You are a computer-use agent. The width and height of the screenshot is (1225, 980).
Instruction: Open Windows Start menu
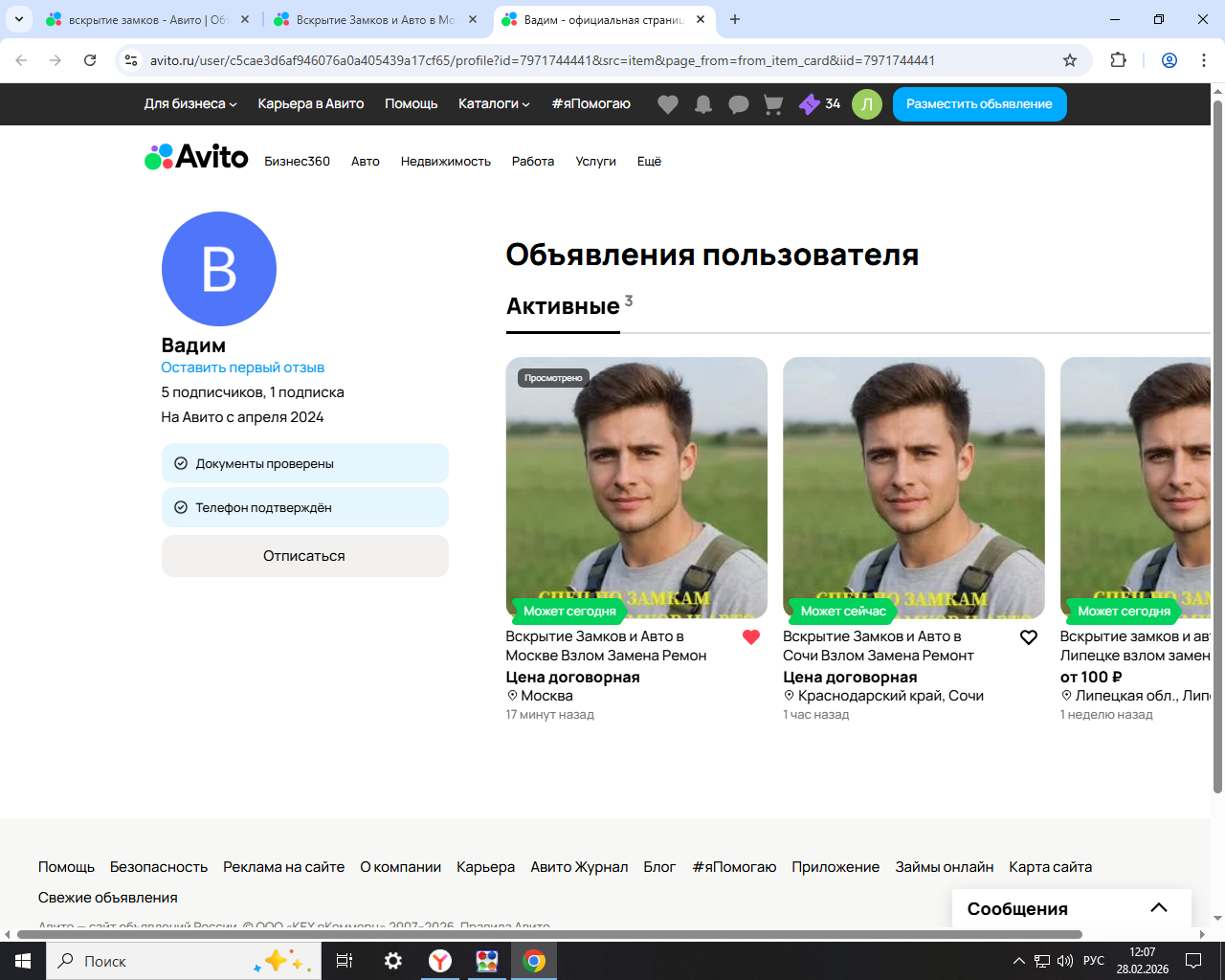click(23, 961)
